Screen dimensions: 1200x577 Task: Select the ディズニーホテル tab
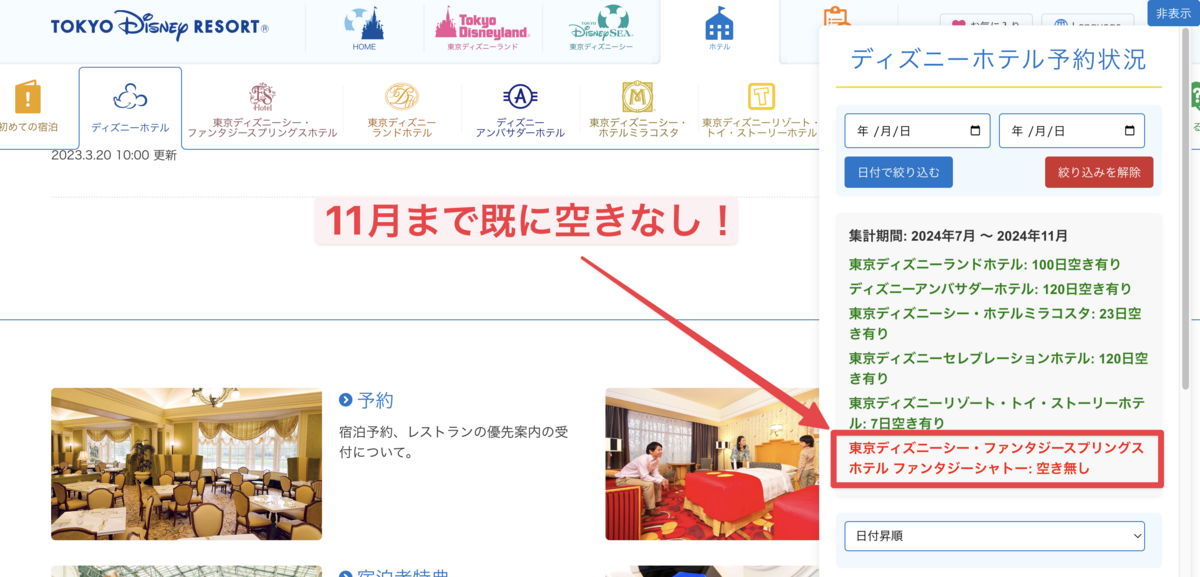click(130, 108)
